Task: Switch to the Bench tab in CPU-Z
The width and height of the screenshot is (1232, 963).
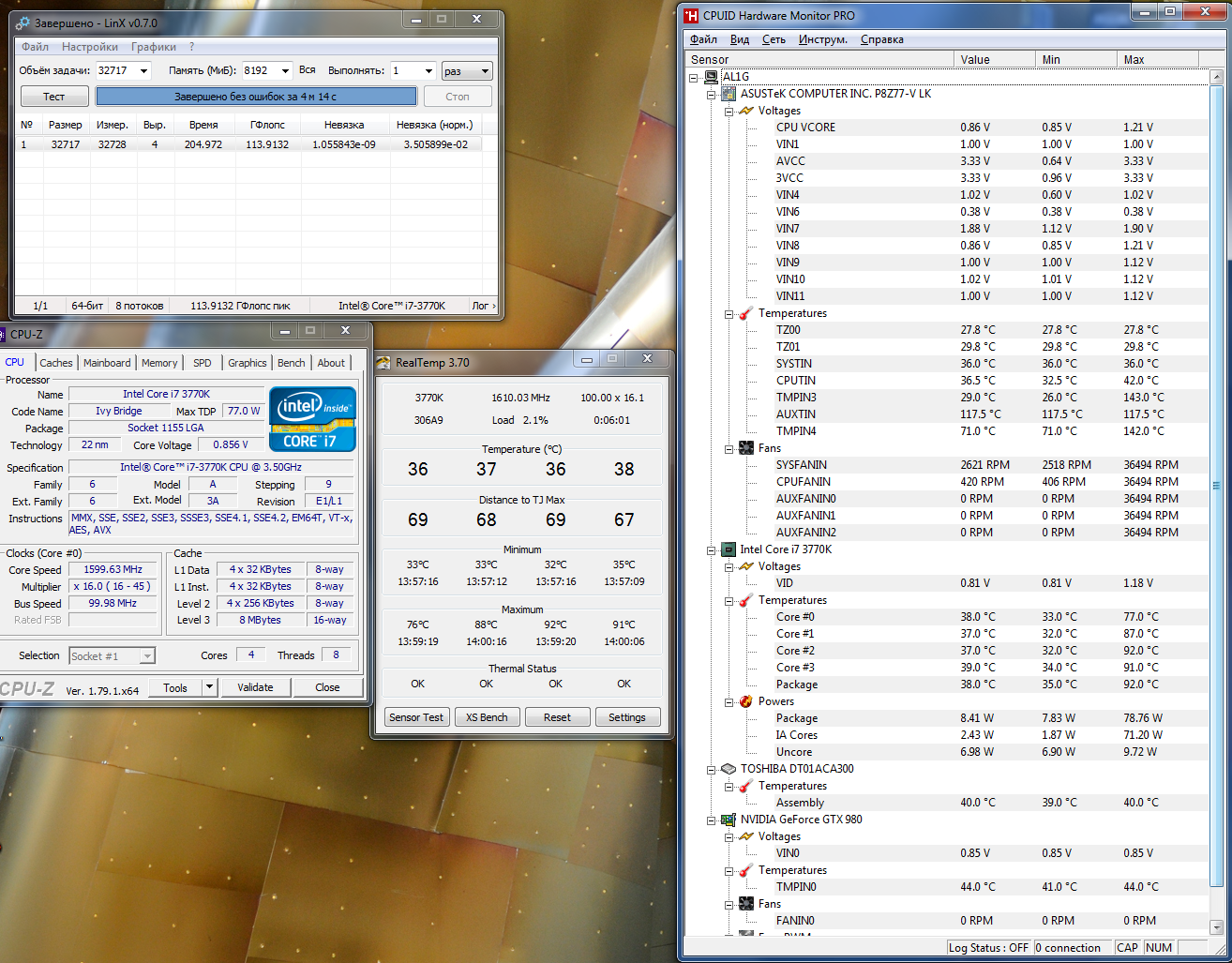Action: pos(292,363)
